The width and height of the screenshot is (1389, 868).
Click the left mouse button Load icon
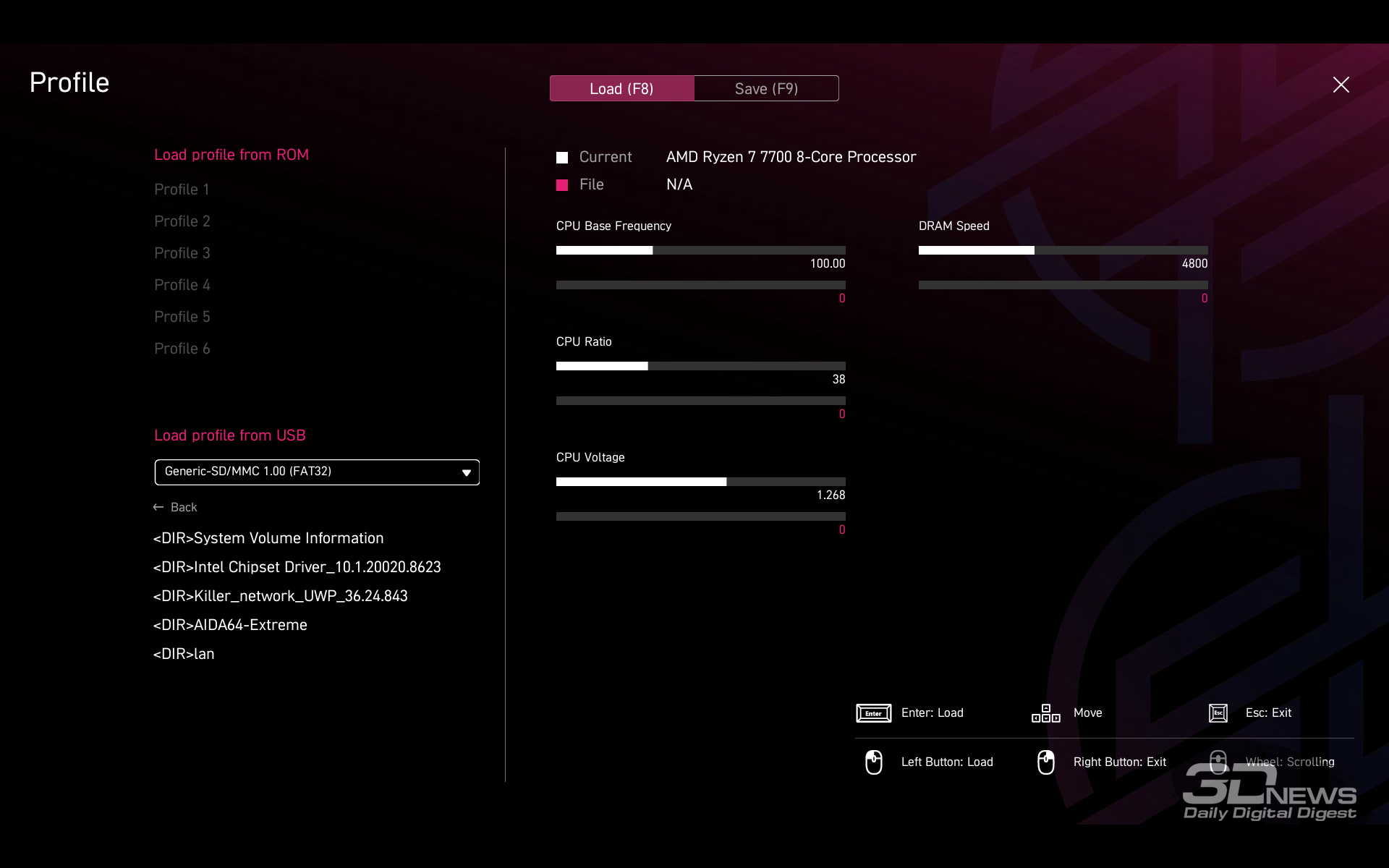[x=874, y=762]
